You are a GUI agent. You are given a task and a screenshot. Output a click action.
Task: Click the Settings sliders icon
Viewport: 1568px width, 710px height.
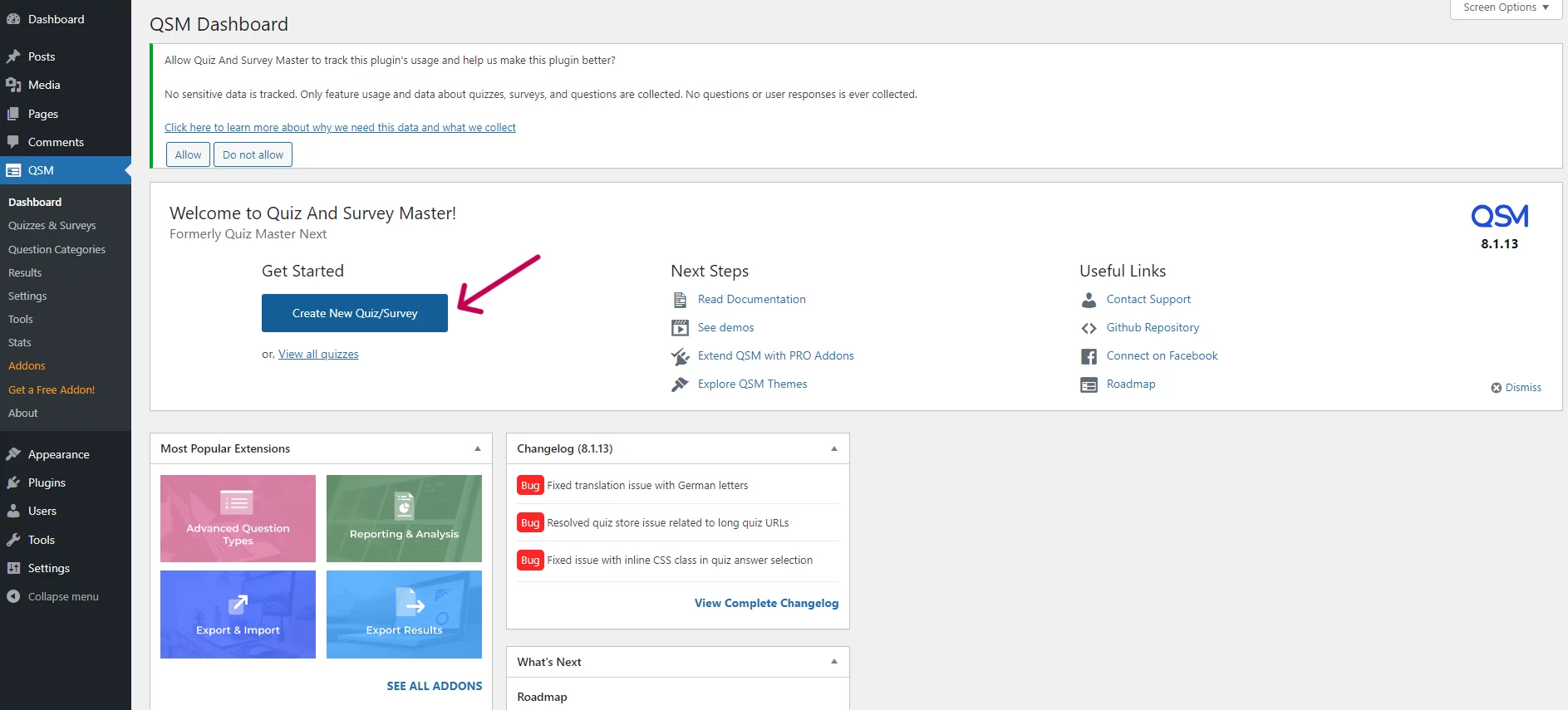coord(13,568)
